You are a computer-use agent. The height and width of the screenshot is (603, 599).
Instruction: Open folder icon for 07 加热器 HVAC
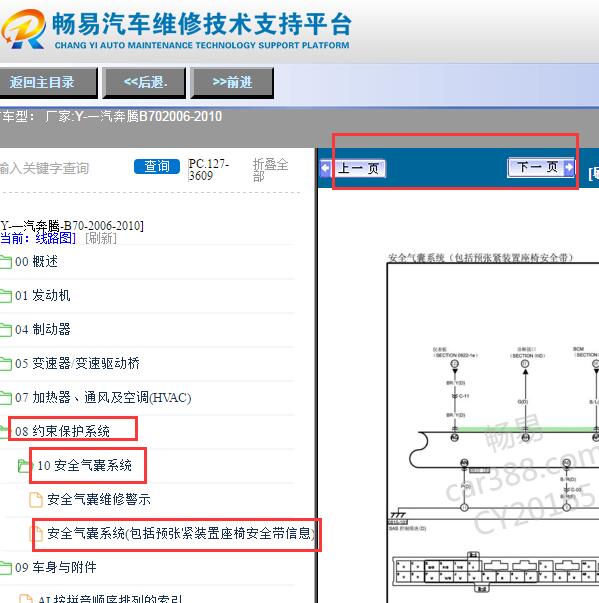(5, 398)
